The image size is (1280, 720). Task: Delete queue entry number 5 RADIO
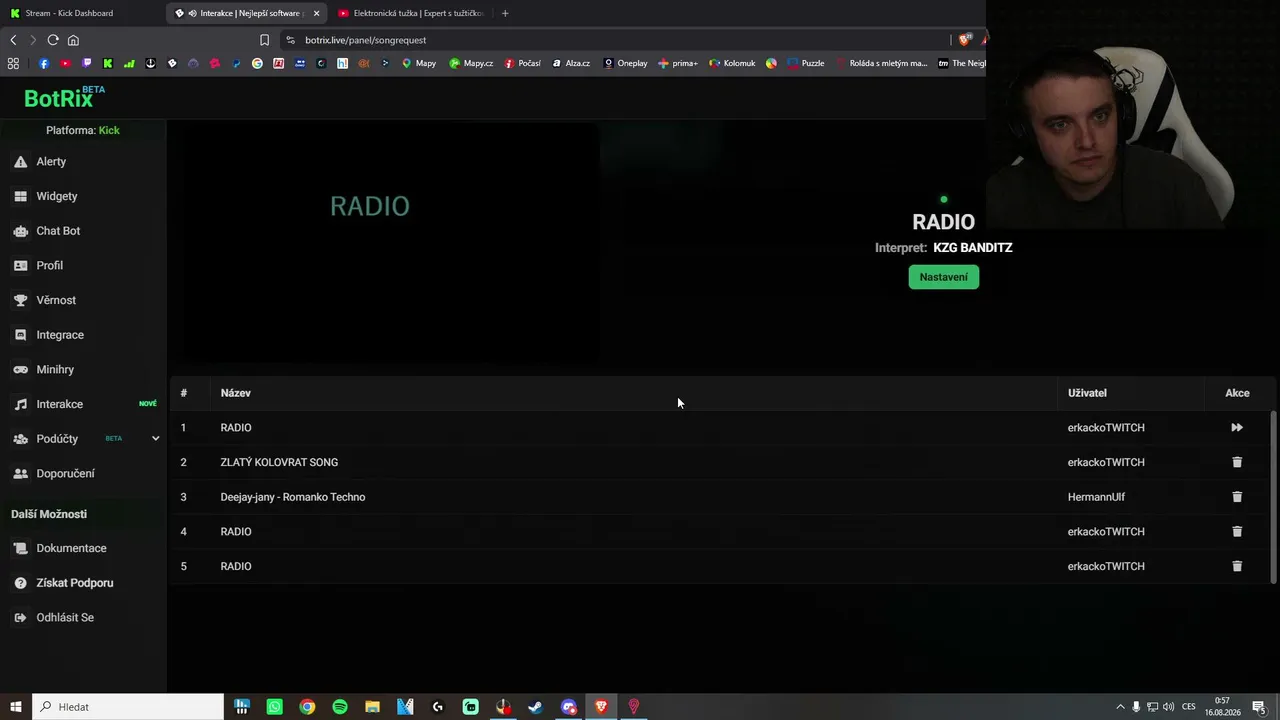1237,566
